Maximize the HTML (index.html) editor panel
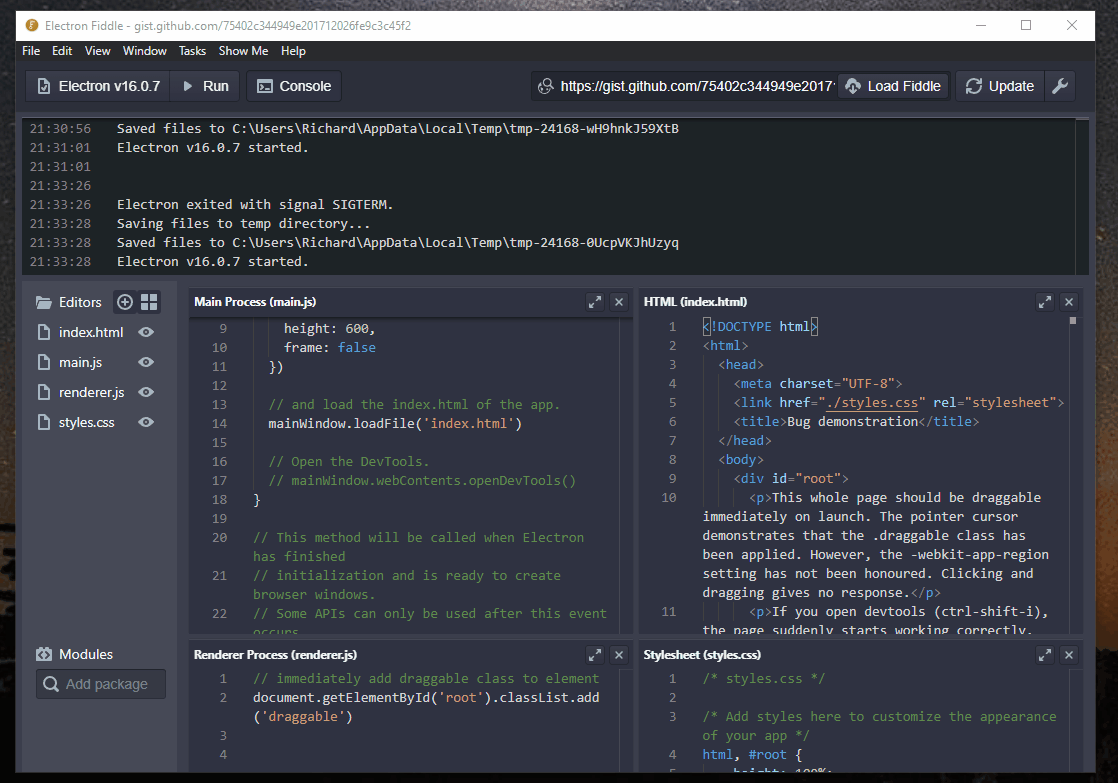The image size is (1118, 783). (1045, 302)
